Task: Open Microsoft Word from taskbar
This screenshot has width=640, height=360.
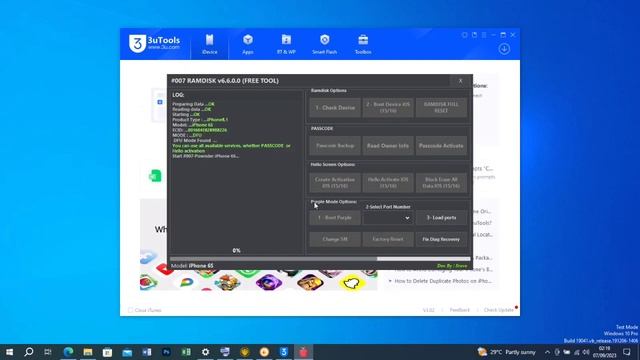Action: (147, 352)
